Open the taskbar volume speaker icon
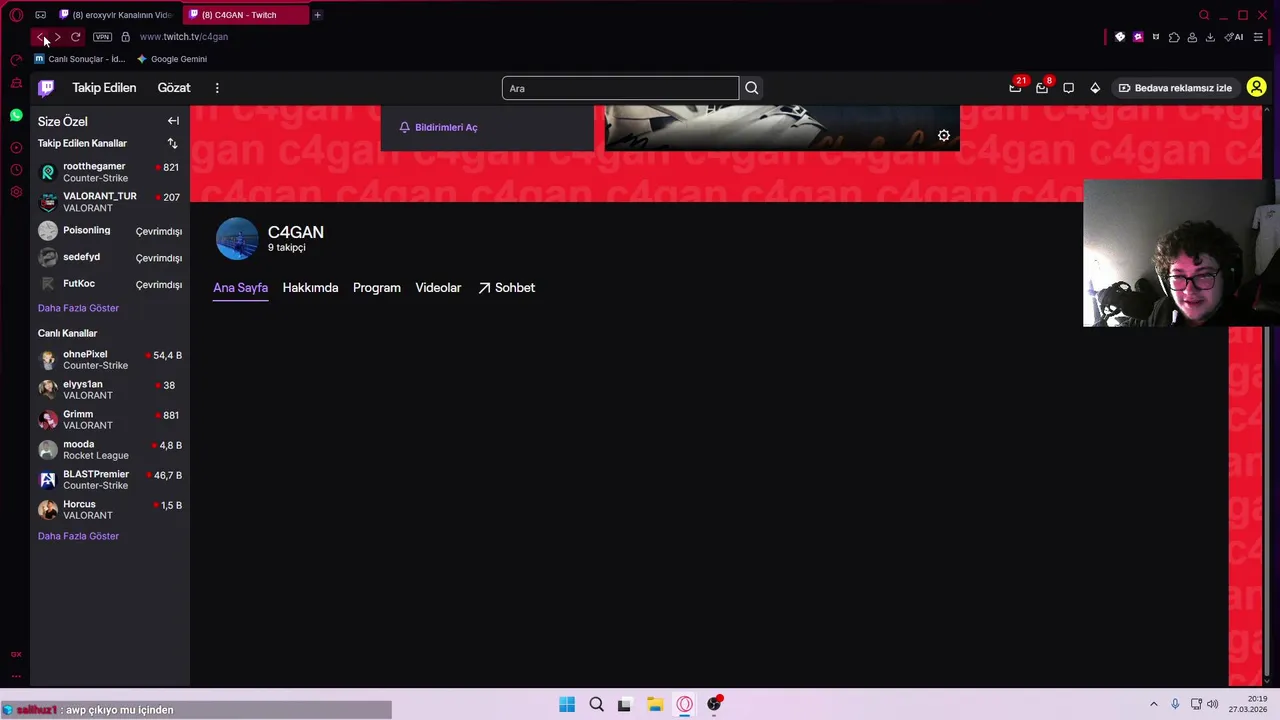The height and width of the screenshot is (720, 1280). (1212, 704)
